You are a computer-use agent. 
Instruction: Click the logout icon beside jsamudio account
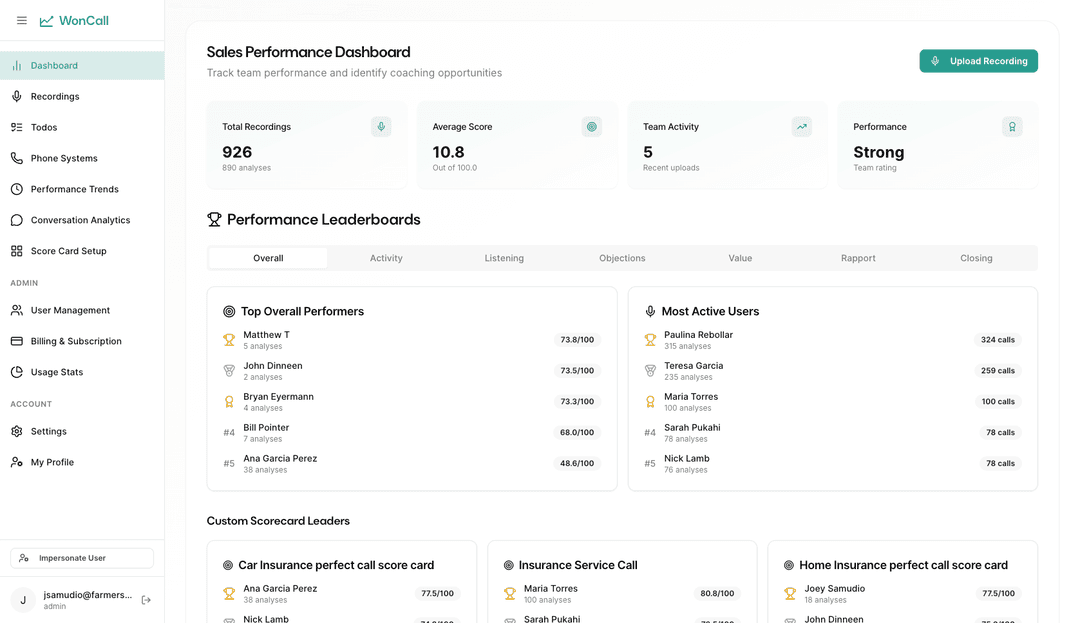coord(146,600)
